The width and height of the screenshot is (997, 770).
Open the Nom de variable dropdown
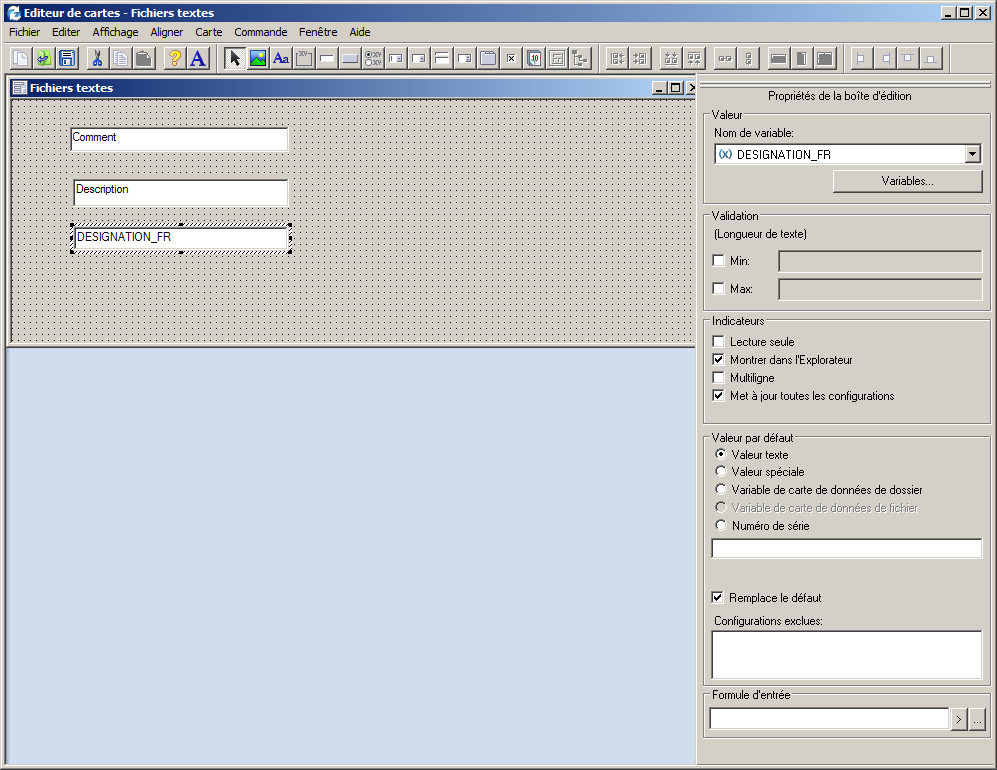point(972,154)
